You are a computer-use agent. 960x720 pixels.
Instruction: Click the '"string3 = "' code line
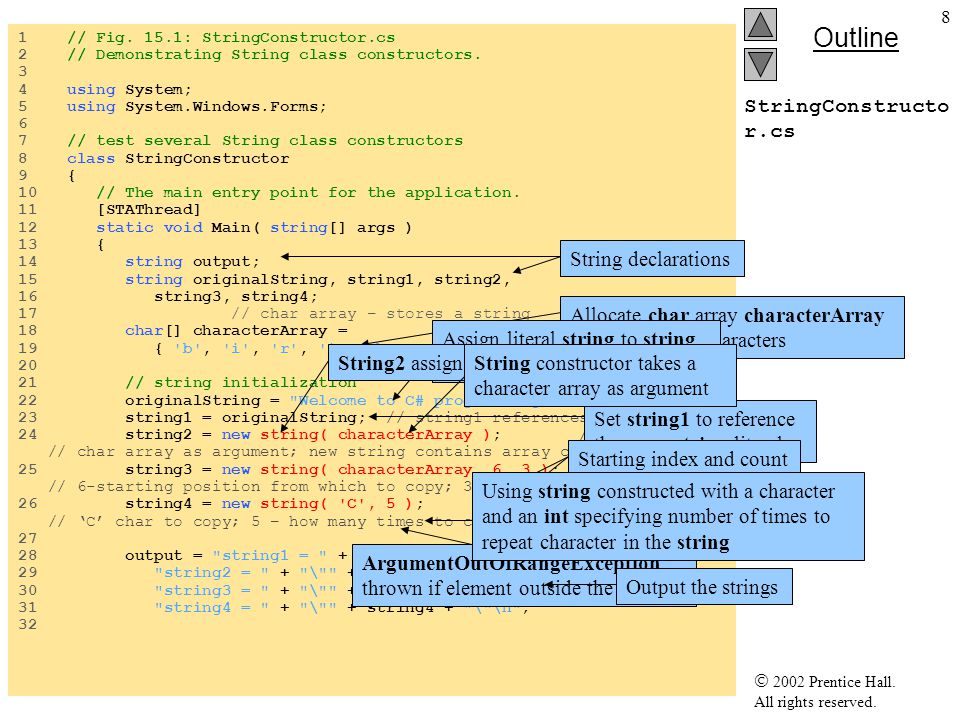212,590
